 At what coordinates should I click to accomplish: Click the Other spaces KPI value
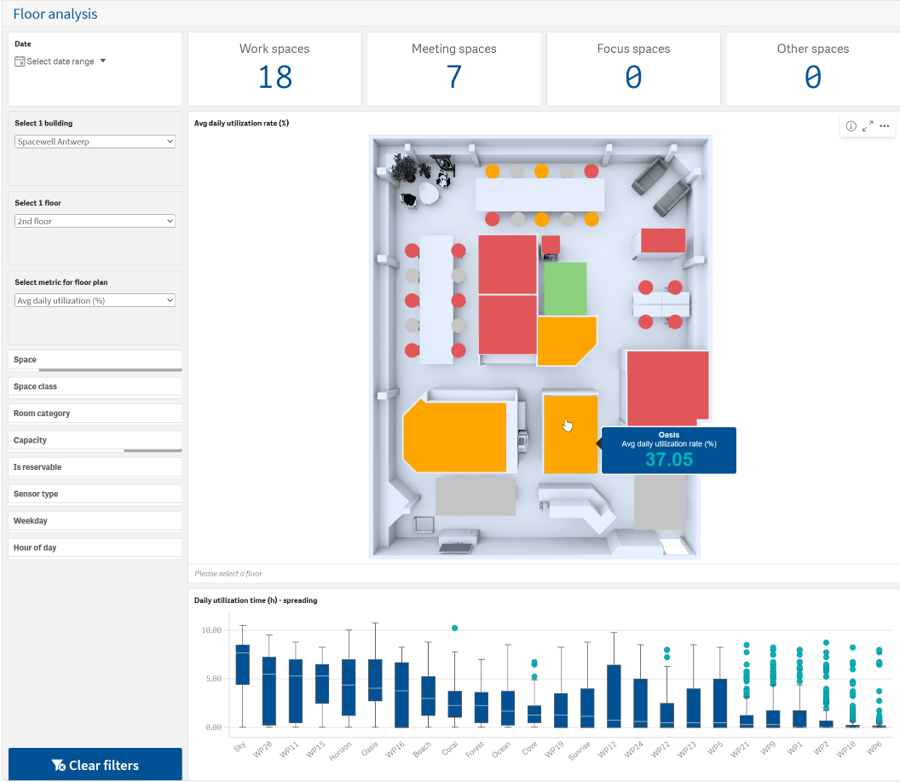tap(813, 77)
